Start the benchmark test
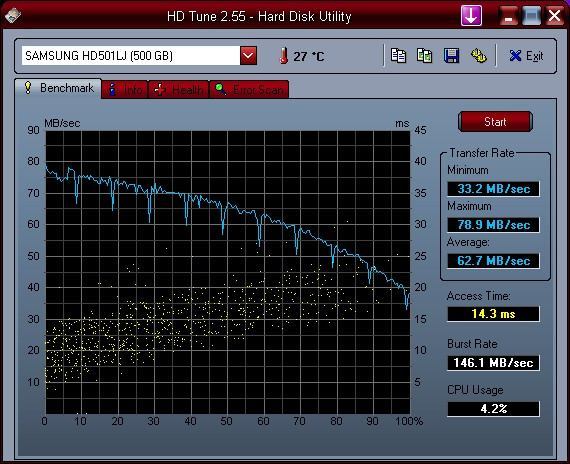Image resolution: width=570 pixels, height=464 pixels. click(495, 122)
